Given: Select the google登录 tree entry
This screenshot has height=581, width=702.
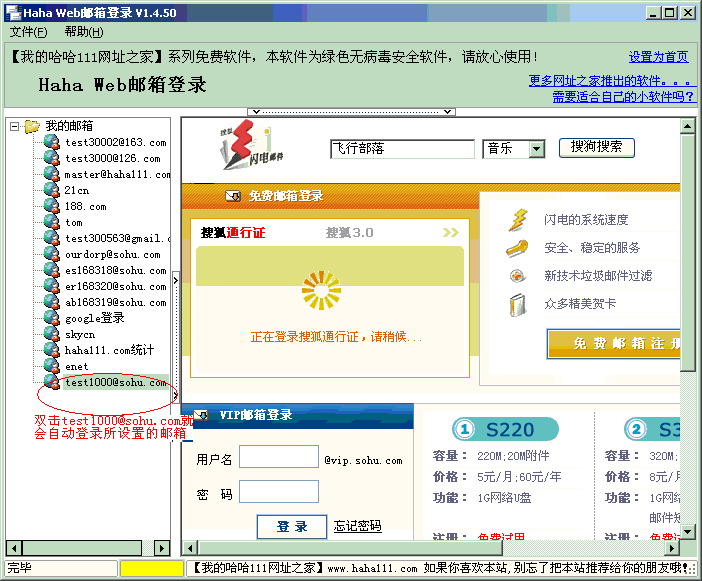Looking at the screenshot, I should (94, 318).
